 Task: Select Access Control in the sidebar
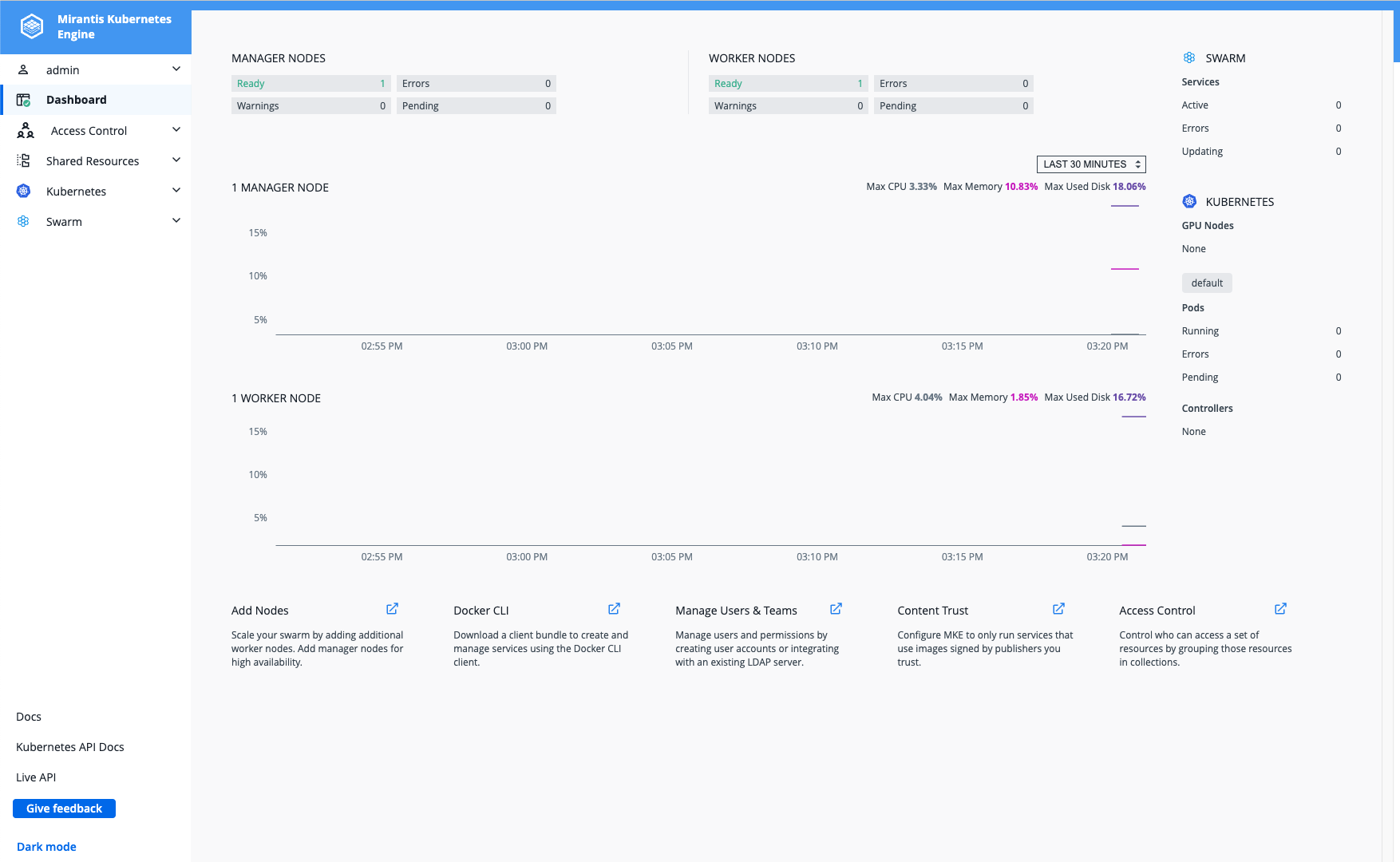96,130
